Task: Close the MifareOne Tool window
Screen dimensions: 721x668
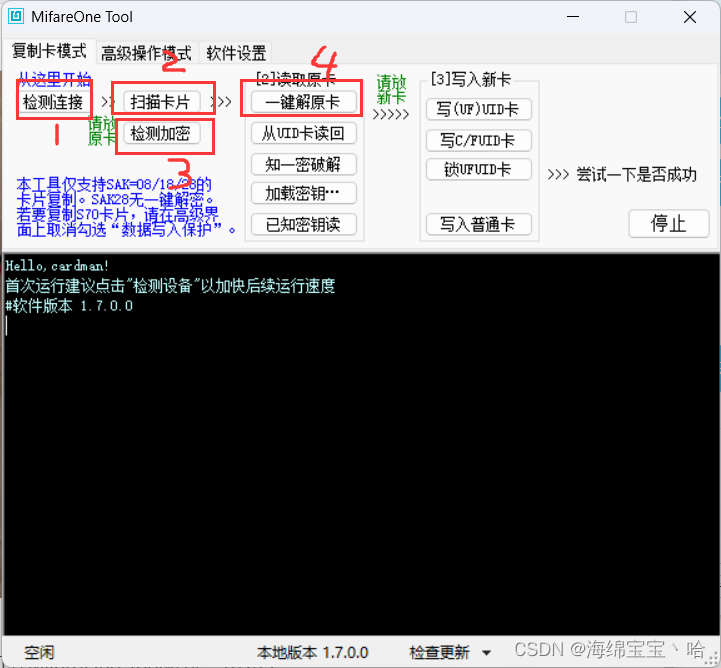Action: [690, 17]
